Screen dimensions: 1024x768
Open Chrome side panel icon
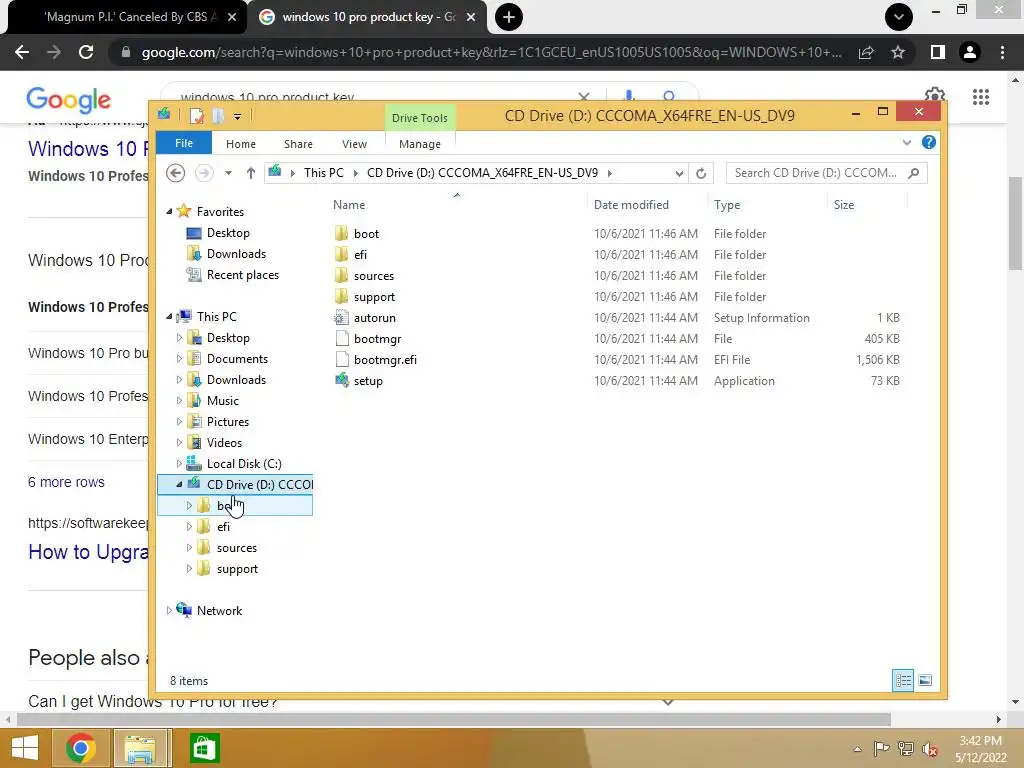click(937, 52)
